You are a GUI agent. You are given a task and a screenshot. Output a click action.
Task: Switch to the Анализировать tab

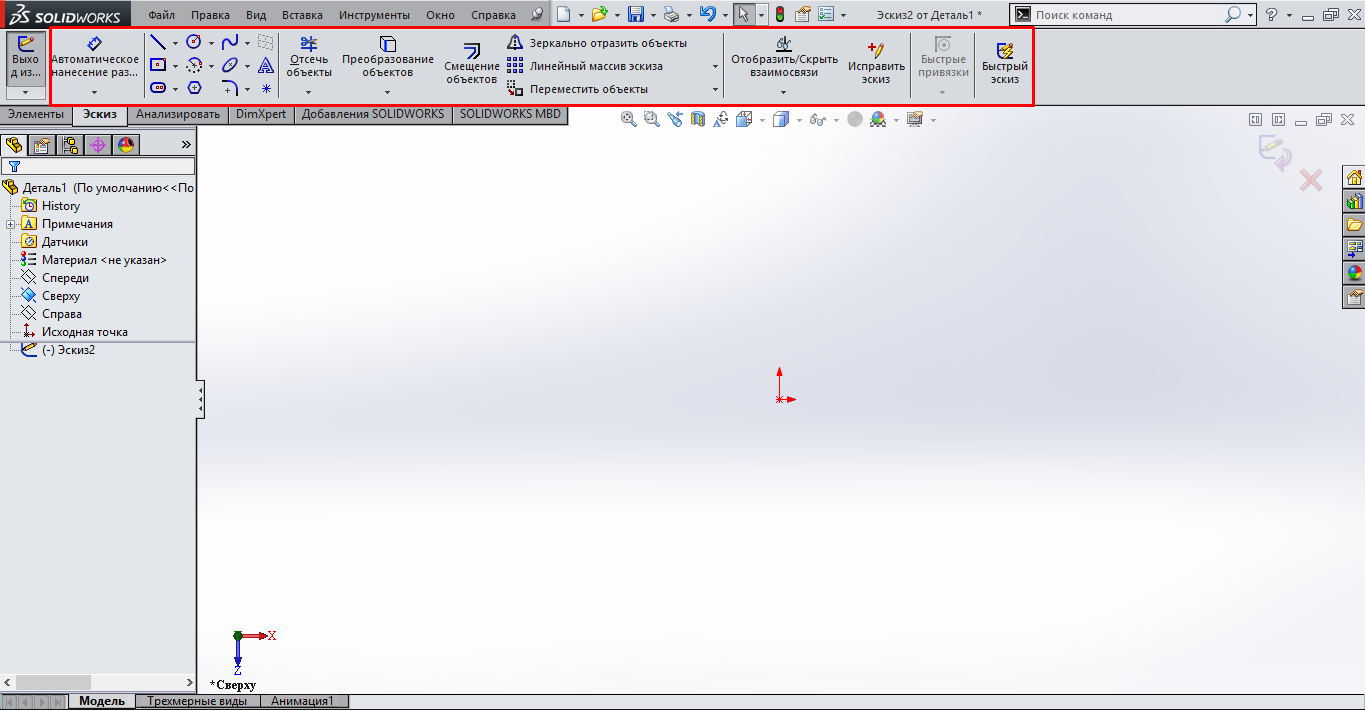tap(178, 114)
